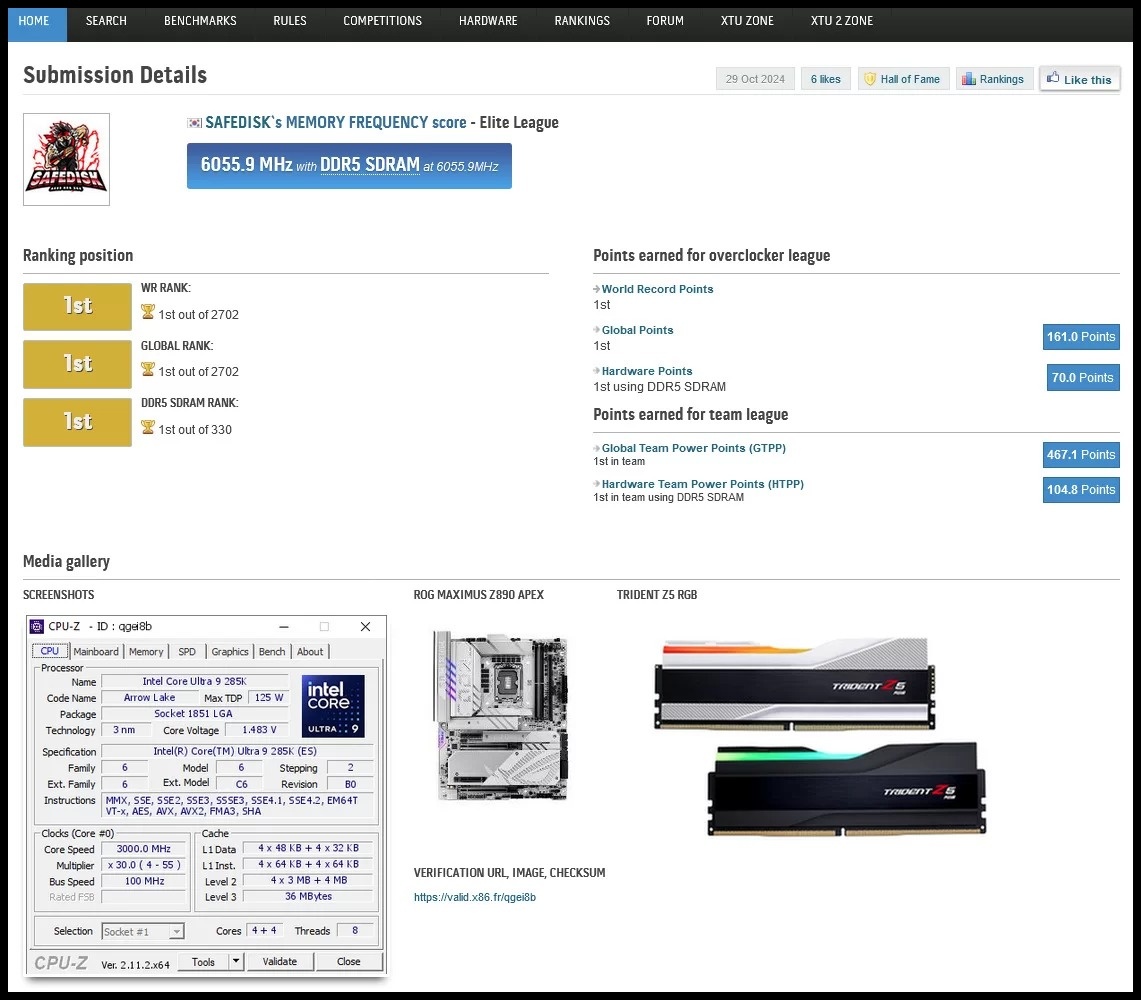Open Hardware Team Power Points (HTPP) link
This screenshot has width=1141, height=1000.
tap(702, 484)
